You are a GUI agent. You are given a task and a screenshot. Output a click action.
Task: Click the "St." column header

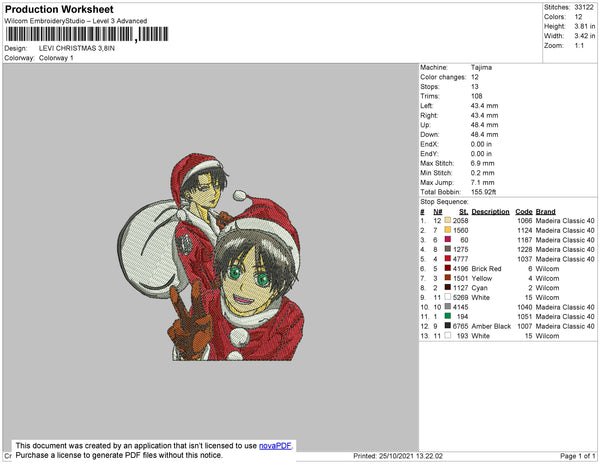[x=463, y=212]
